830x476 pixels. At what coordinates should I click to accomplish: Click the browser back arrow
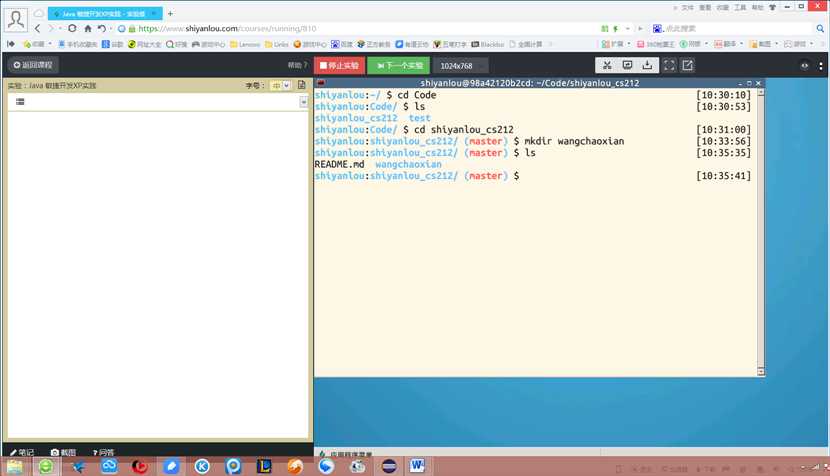tap(37, 29)
